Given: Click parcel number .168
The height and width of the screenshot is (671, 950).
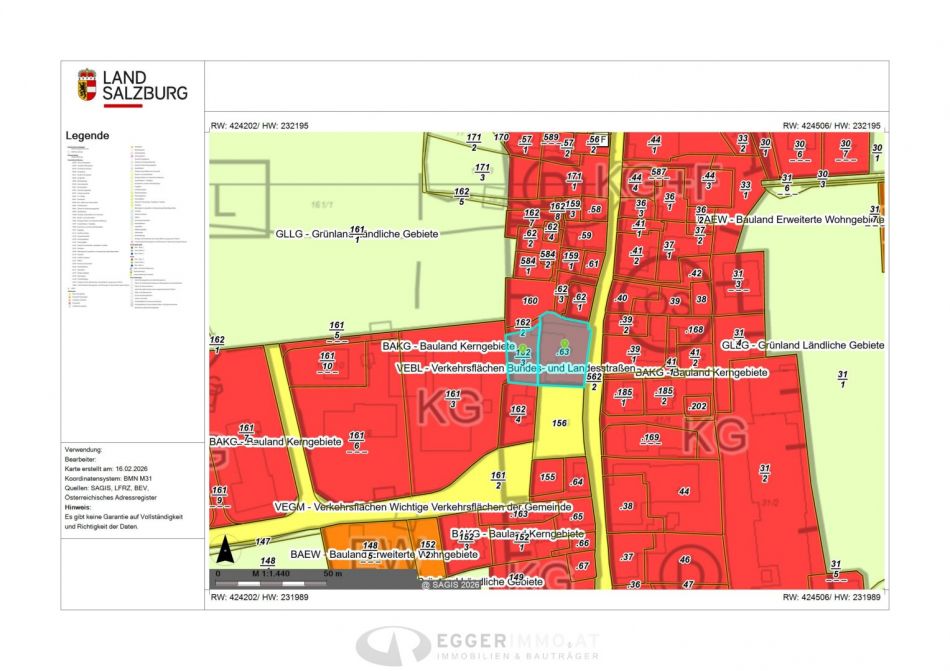Looking at the screenshot, I should pyautogui.click(x=694, y=330).
